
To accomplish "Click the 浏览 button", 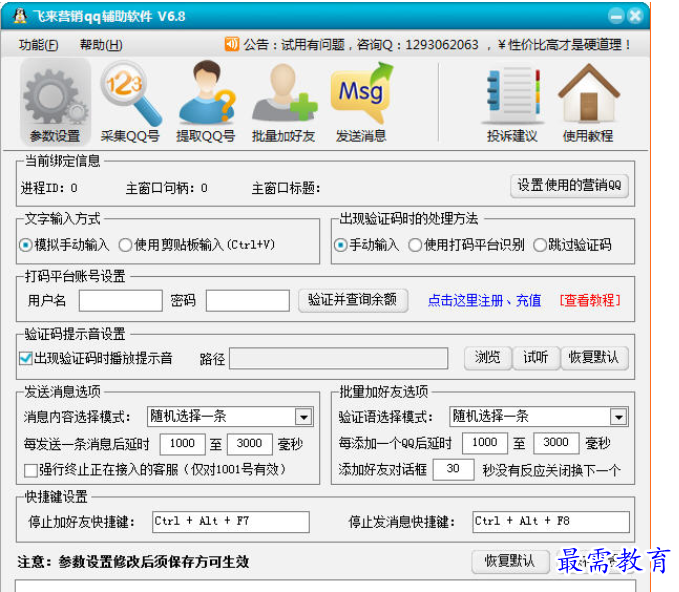I will [x=488, y=358].
